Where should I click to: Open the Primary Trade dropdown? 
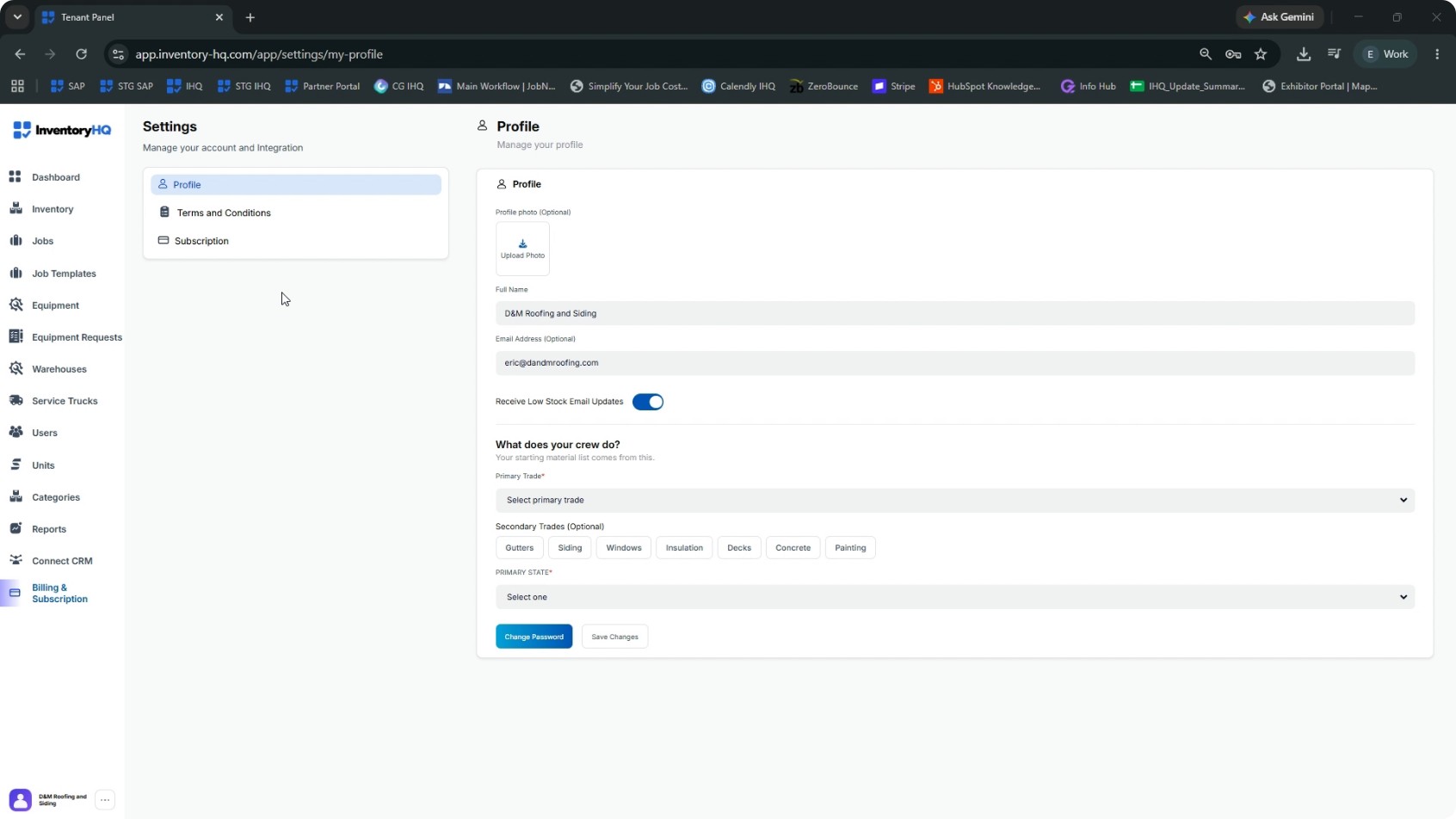pos(955,500)
